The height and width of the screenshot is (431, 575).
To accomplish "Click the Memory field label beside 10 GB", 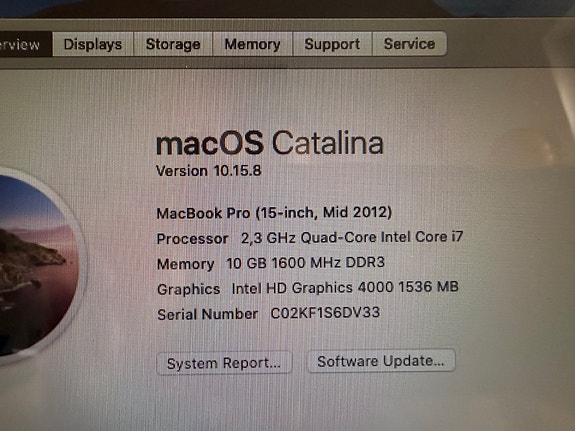I will point(186,264).
